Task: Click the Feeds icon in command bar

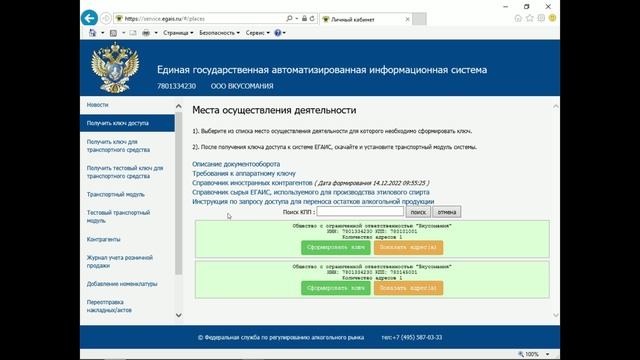Action: click(x=113, y=33)
